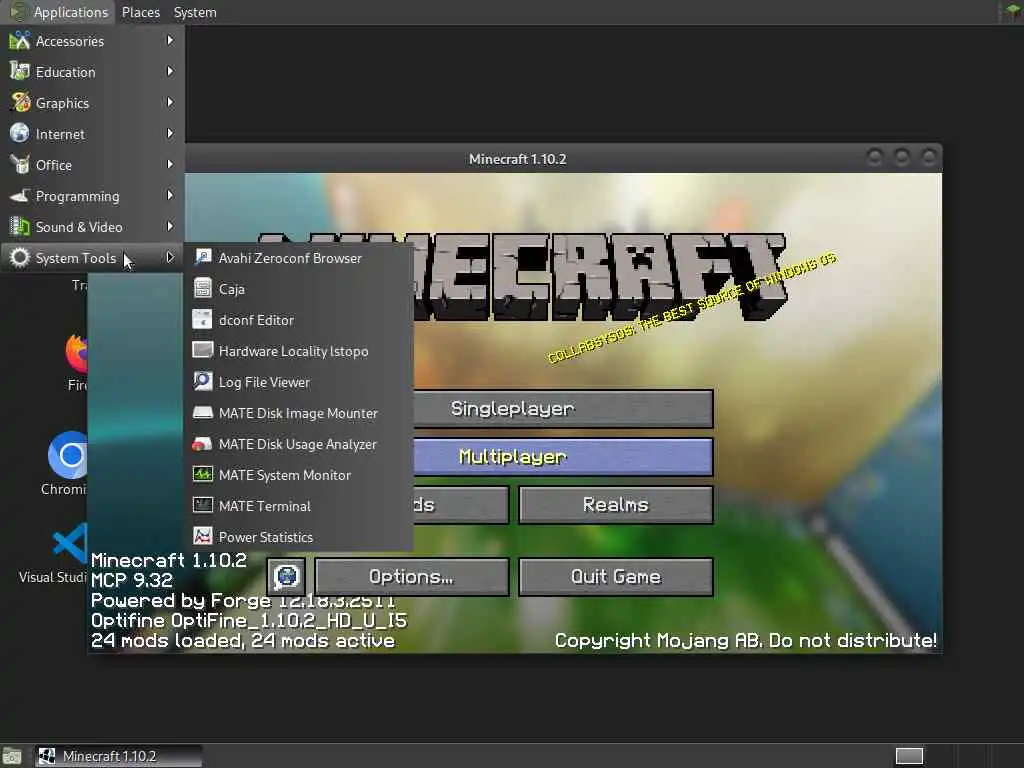
Task: Open the System menu
Action: tap(195, 12)
